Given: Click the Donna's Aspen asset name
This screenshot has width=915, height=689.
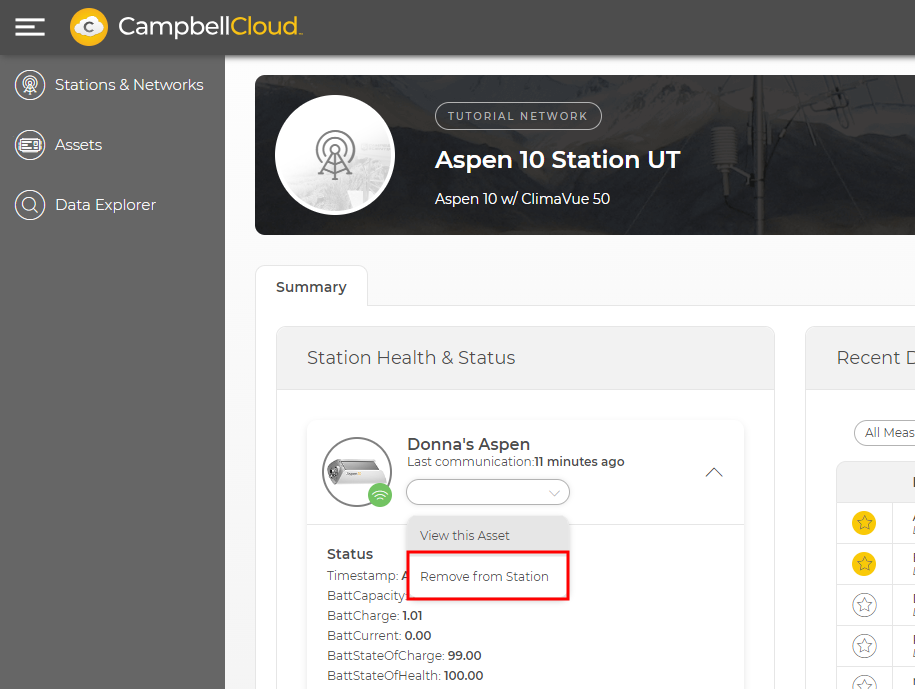Looking at the screenshot, I should coord(469,444).
